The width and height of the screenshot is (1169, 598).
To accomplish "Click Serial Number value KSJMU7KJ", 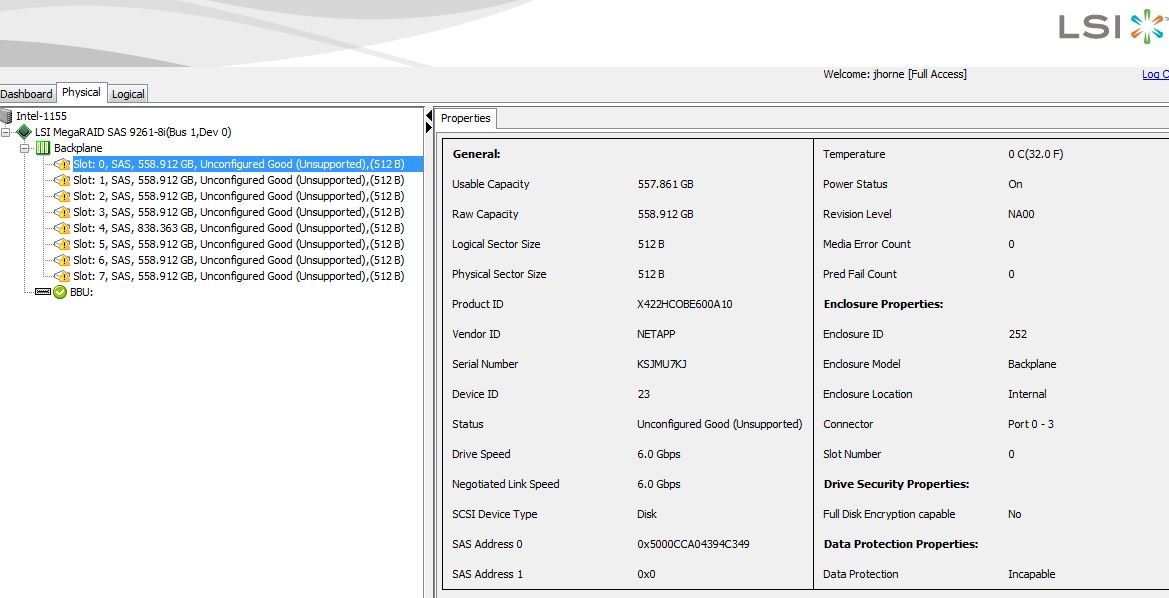I will pyautogui.click(x=662, y=364).
